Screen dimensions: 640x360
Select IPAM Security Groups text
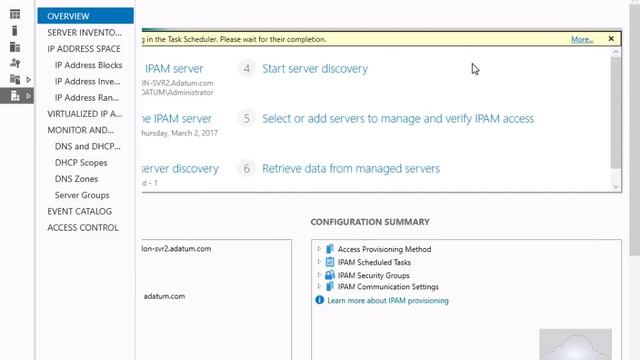pos(373,275)
